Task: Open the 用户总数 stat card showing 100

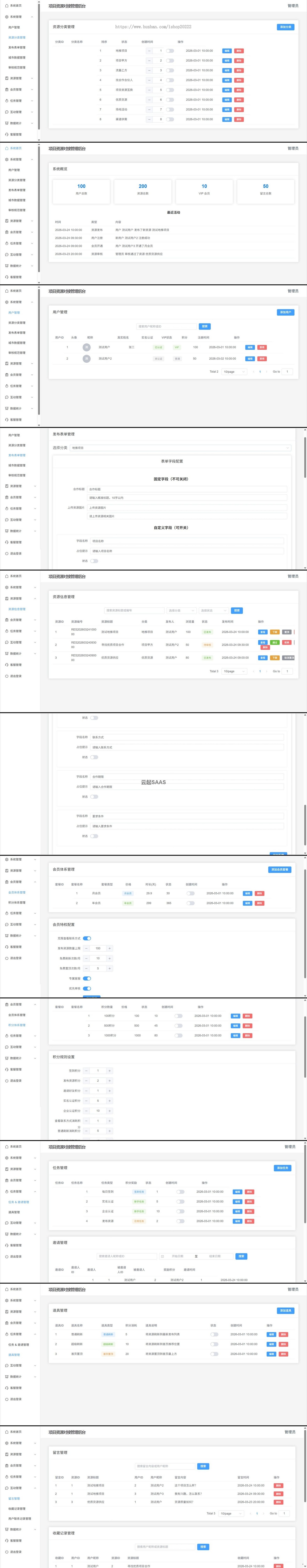Action: (x=82, y=191)
